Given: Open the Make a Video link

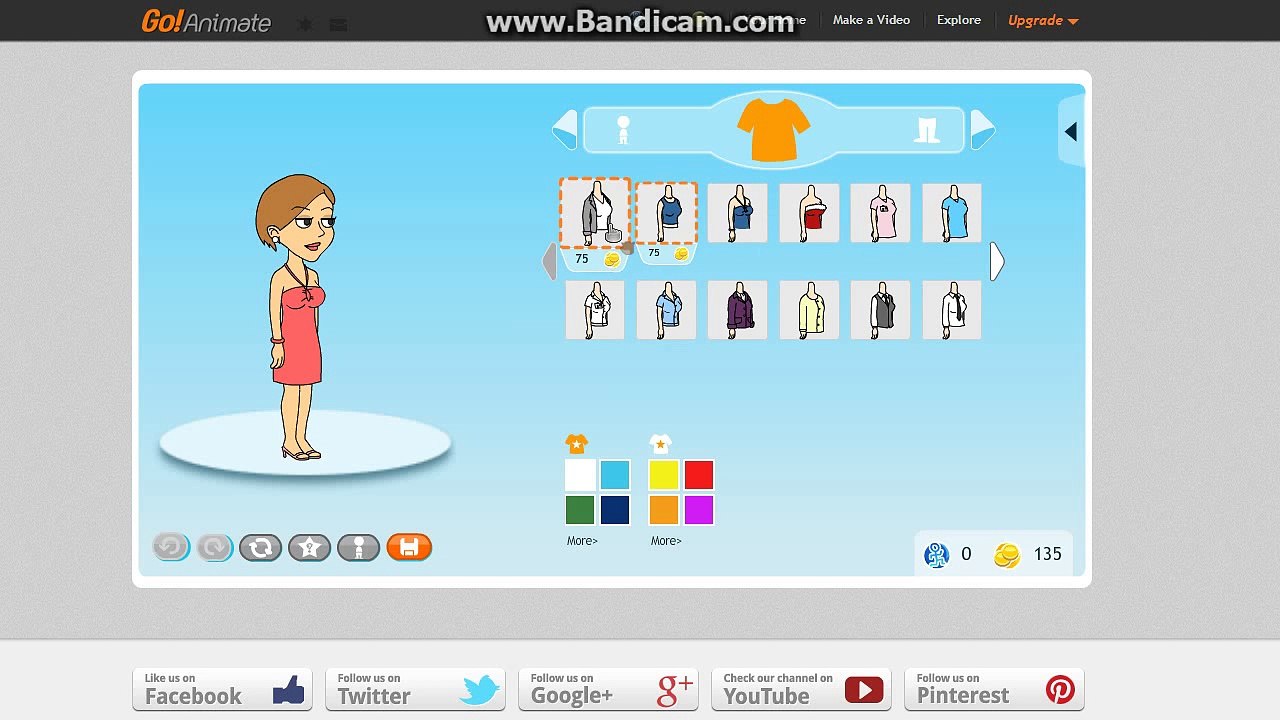Looking at the screenshot, I should click(x=871, y=20).
